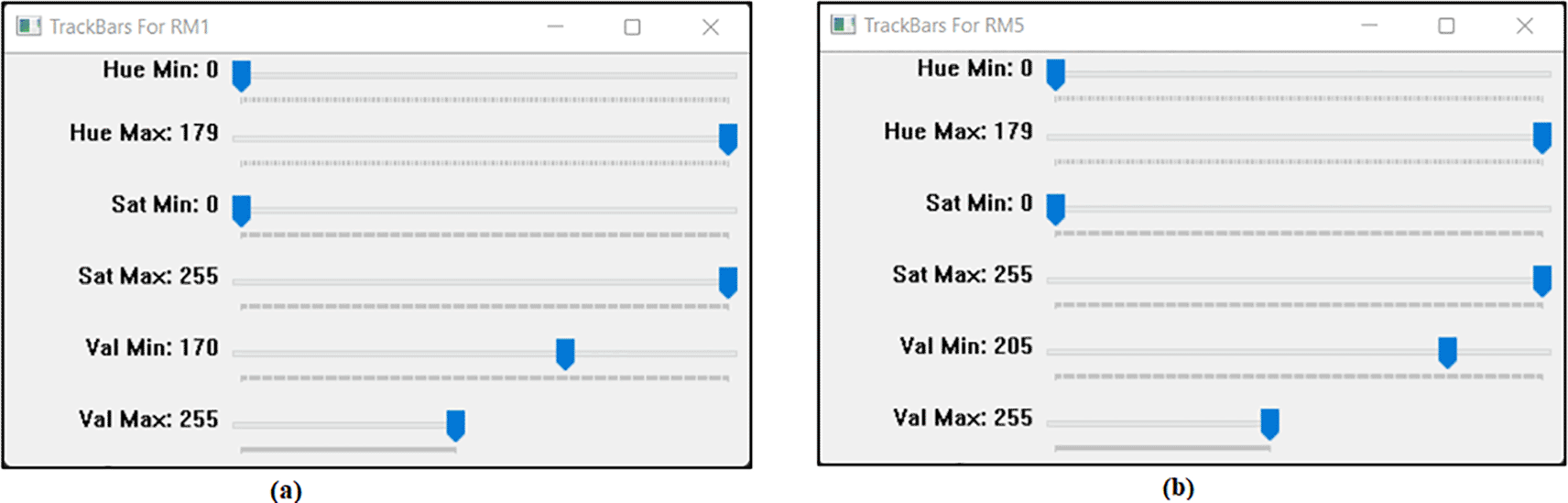Maximize the TrackBars For RM1 window
1568x503 pixels.
(632, 27)
